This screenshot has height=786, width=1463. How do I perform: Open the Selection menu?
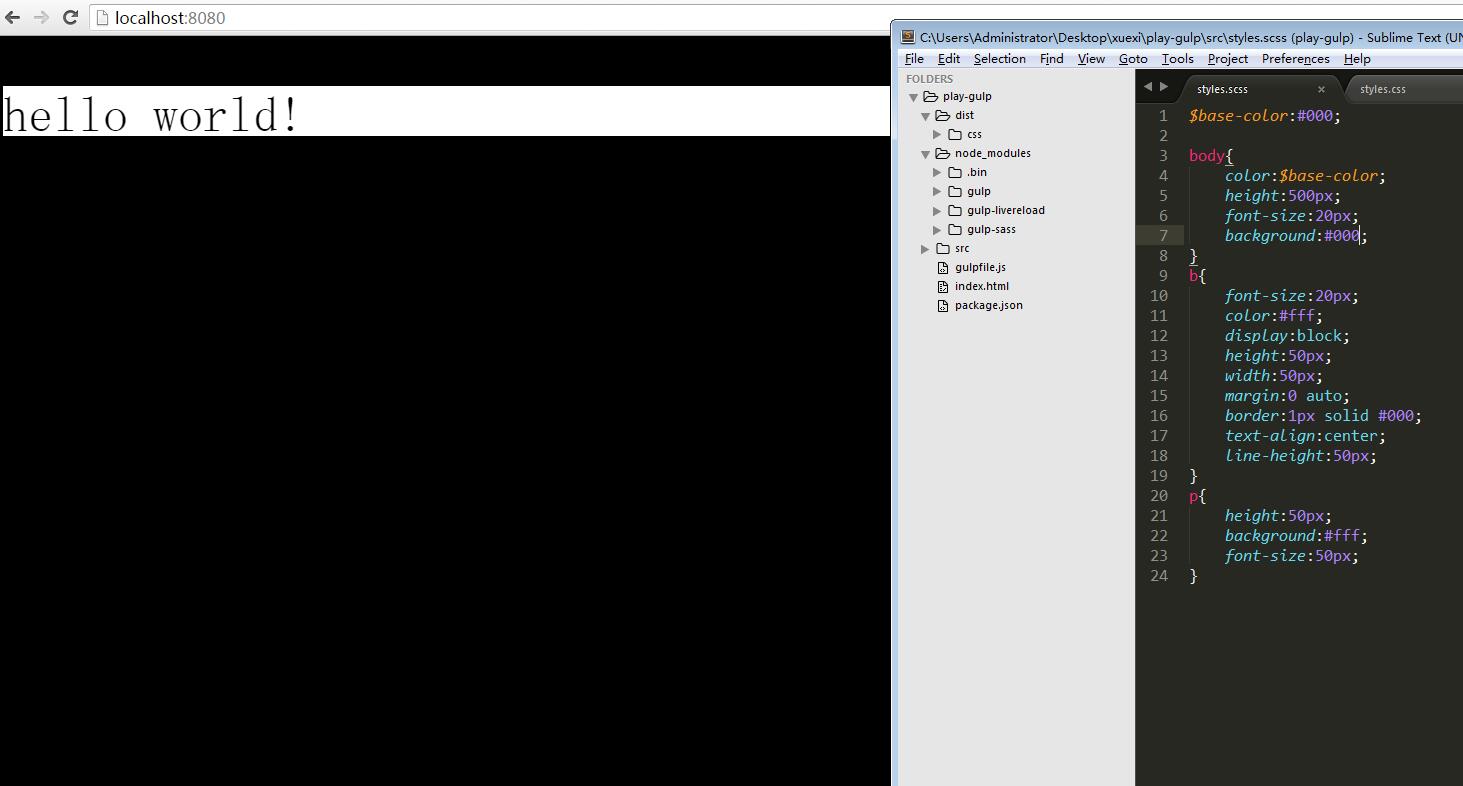click(999, 59)
